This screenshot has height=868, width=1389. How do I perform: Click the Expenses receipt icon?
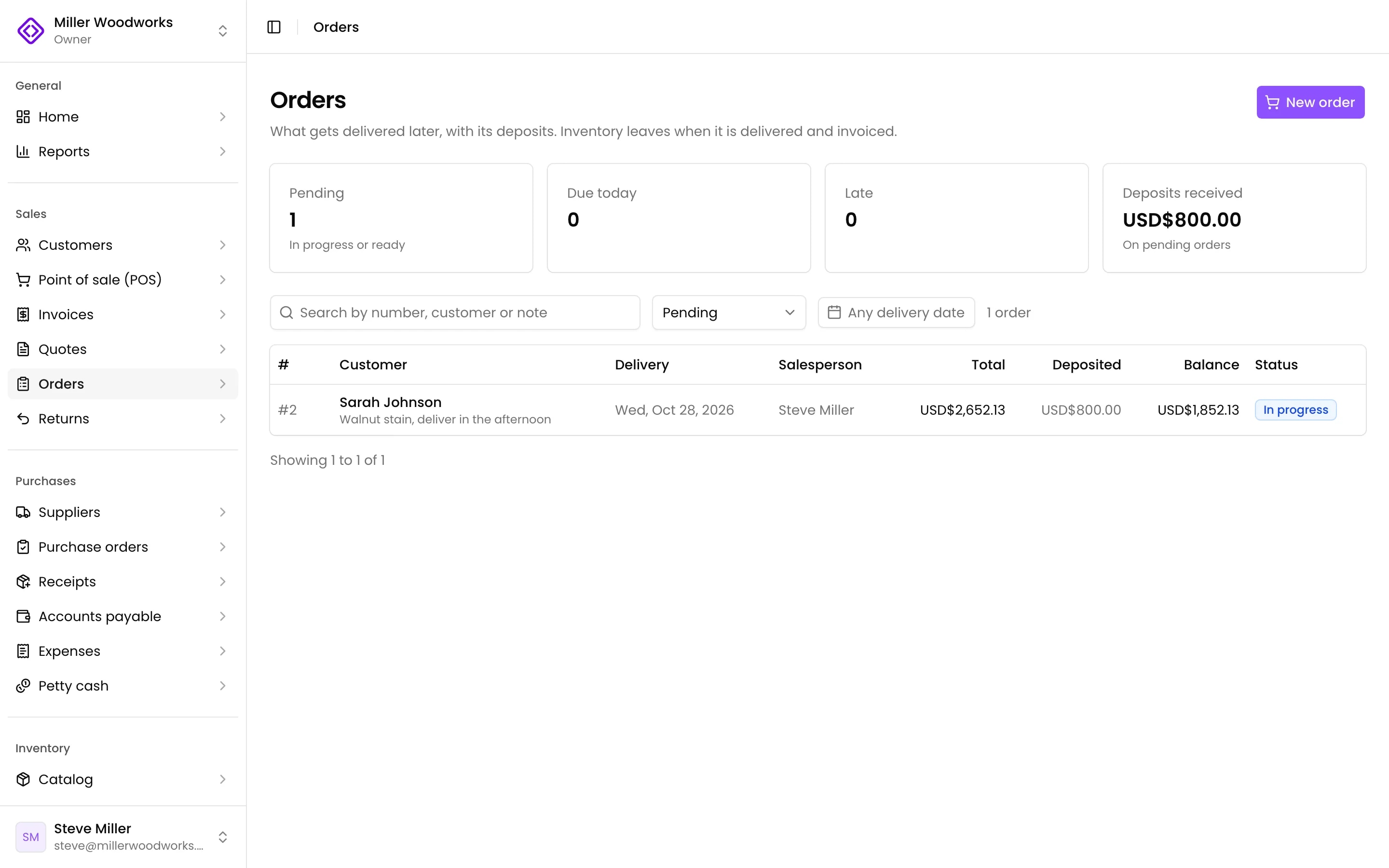click(x=23, y=651)
